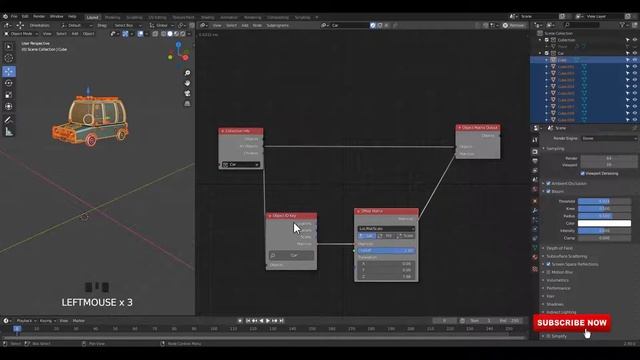640x360 pixels.
Task: Select the Cursor tool in viewport toolbar
Action: pos(9,58)
